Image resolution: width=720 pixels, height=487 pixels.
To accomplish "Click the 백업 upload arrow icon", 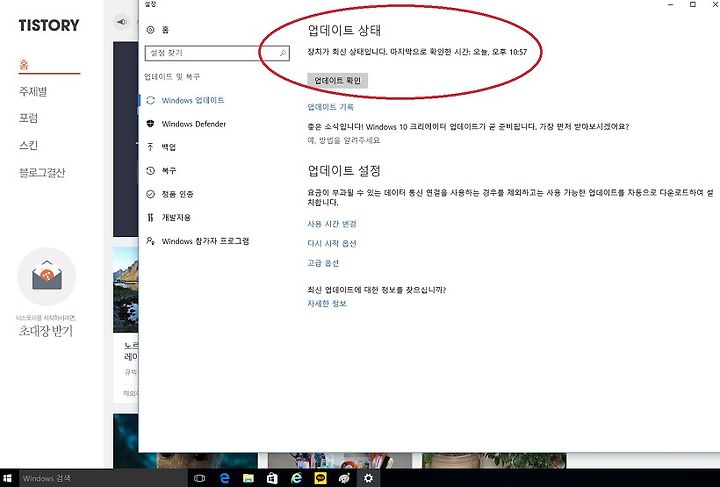I will point(150,147).
